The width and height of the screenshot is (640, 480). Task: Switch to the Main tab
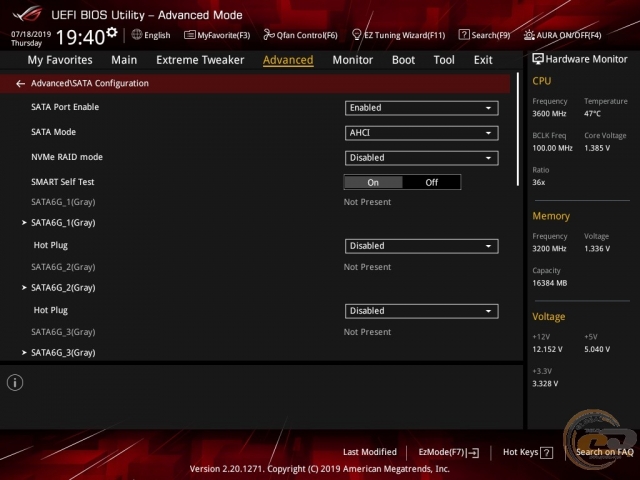click(x=124, y=60)
